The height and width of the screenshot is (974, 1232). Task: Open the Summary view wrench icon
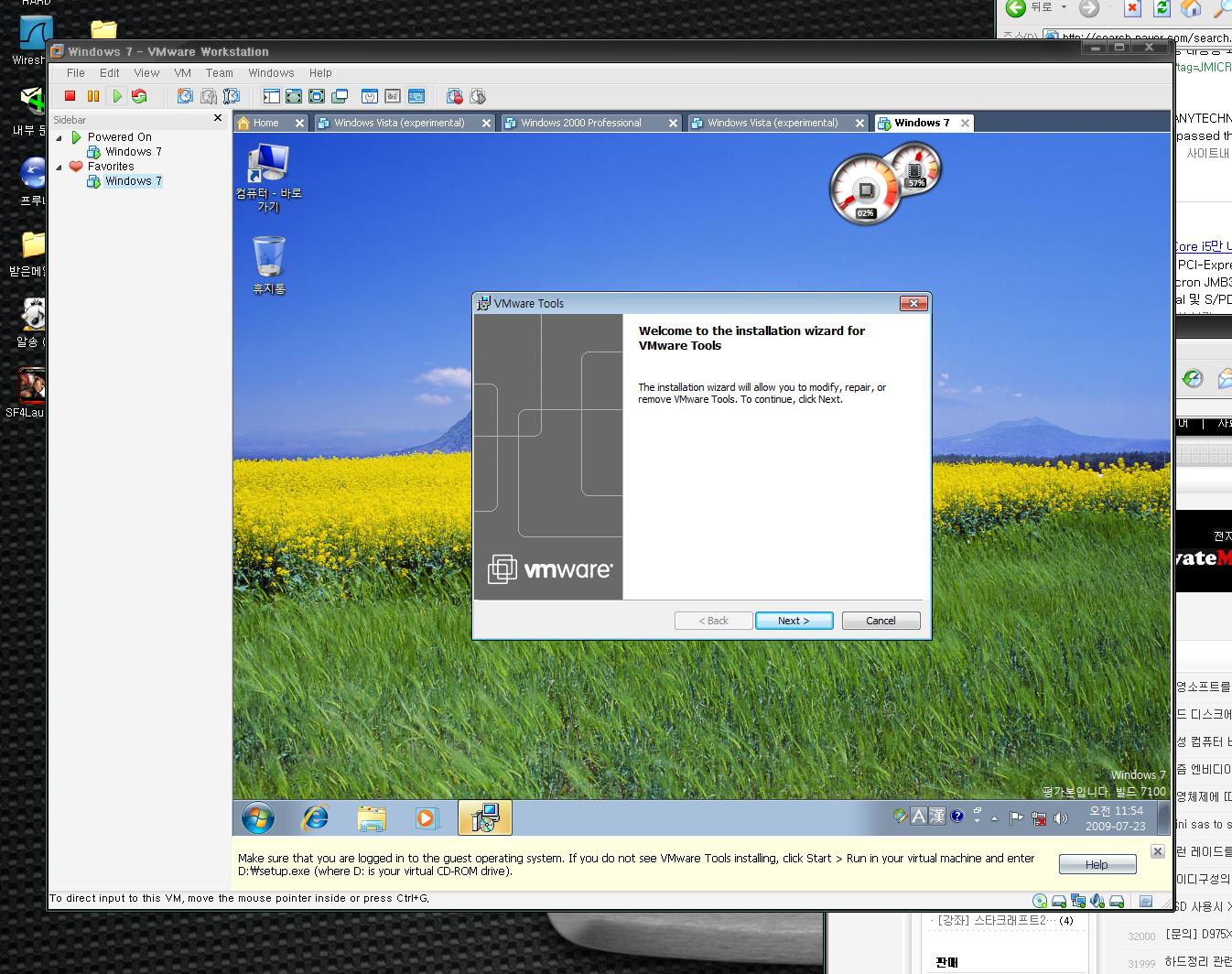tap(370, 96)
